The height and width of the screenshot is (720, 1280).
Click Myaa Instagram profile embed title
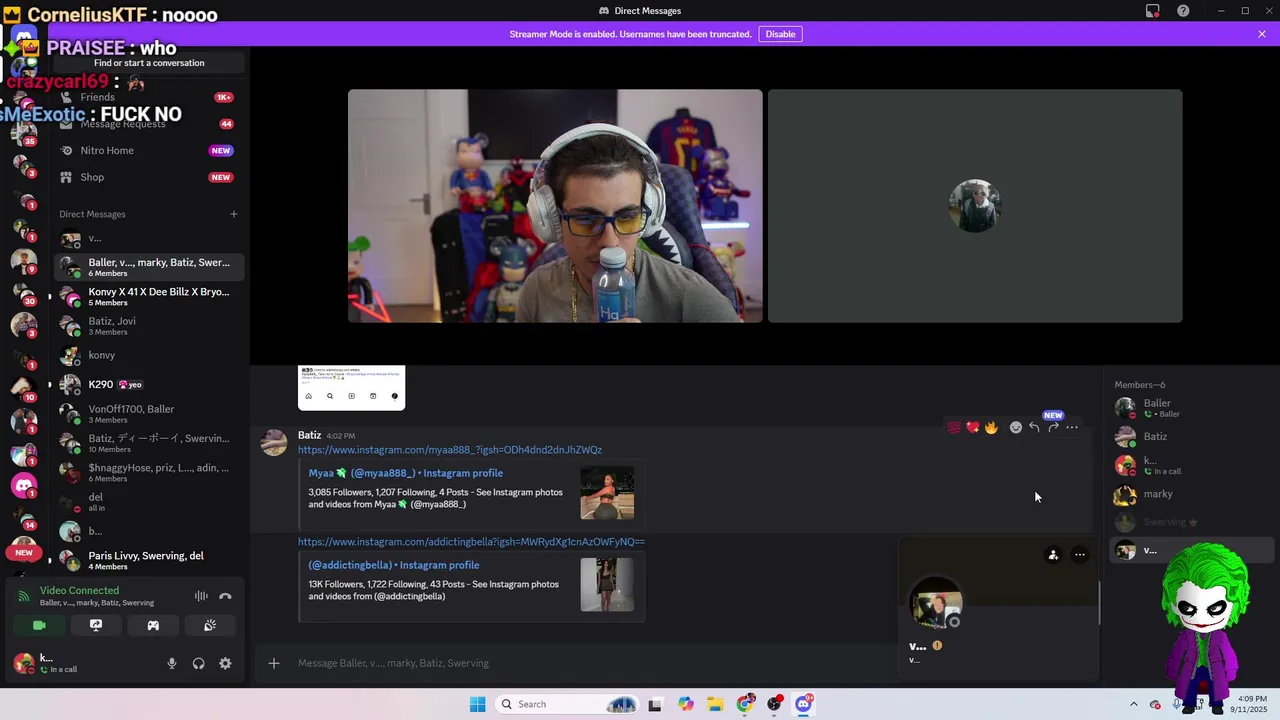406,473
